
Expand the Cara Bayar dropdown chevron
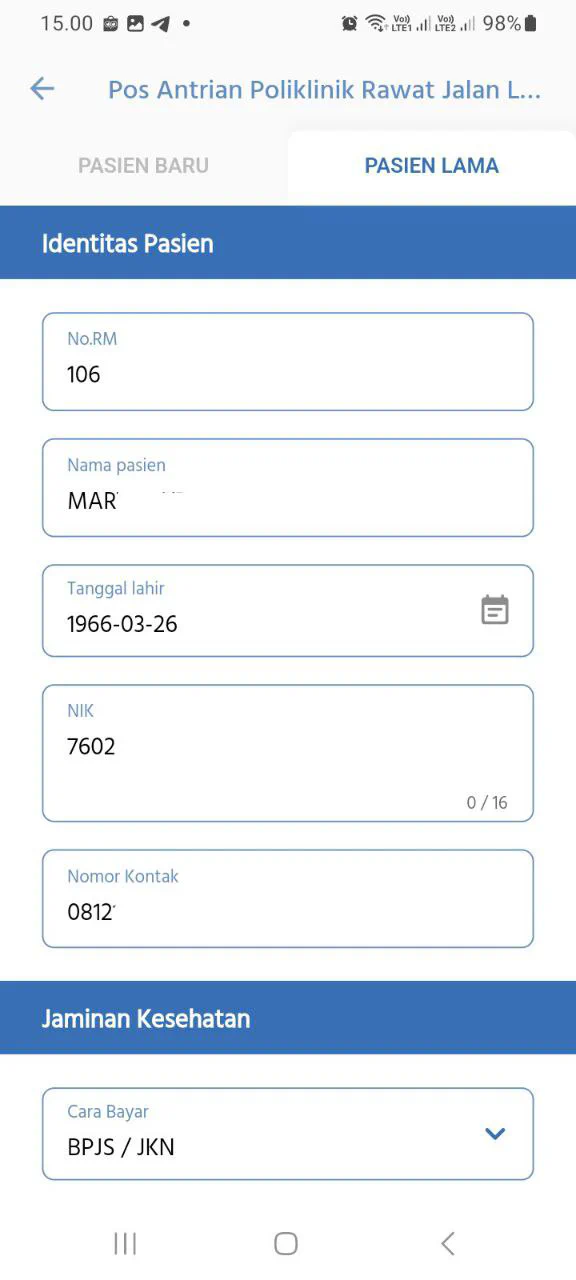(495, 1133)
